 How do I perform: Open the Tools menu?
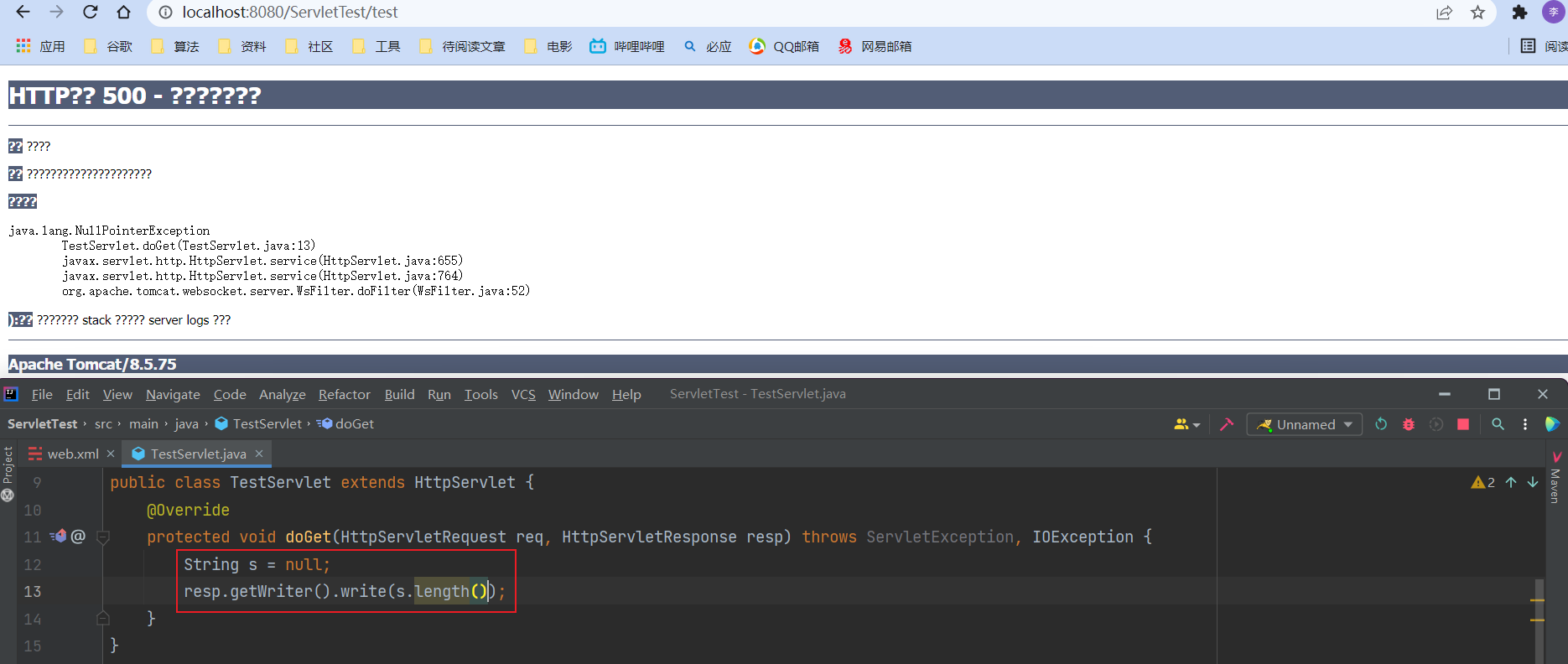click(481, 395)
